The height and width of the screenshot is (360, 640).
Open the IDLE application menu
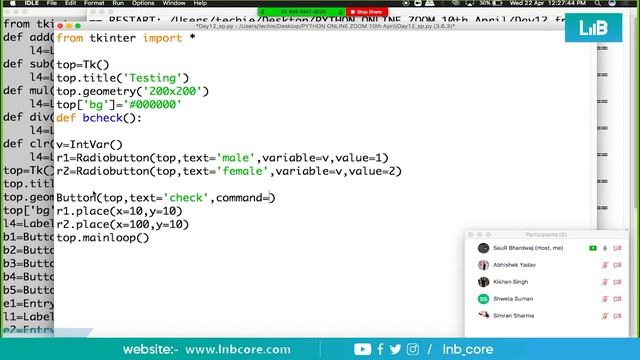click(31, 3)
